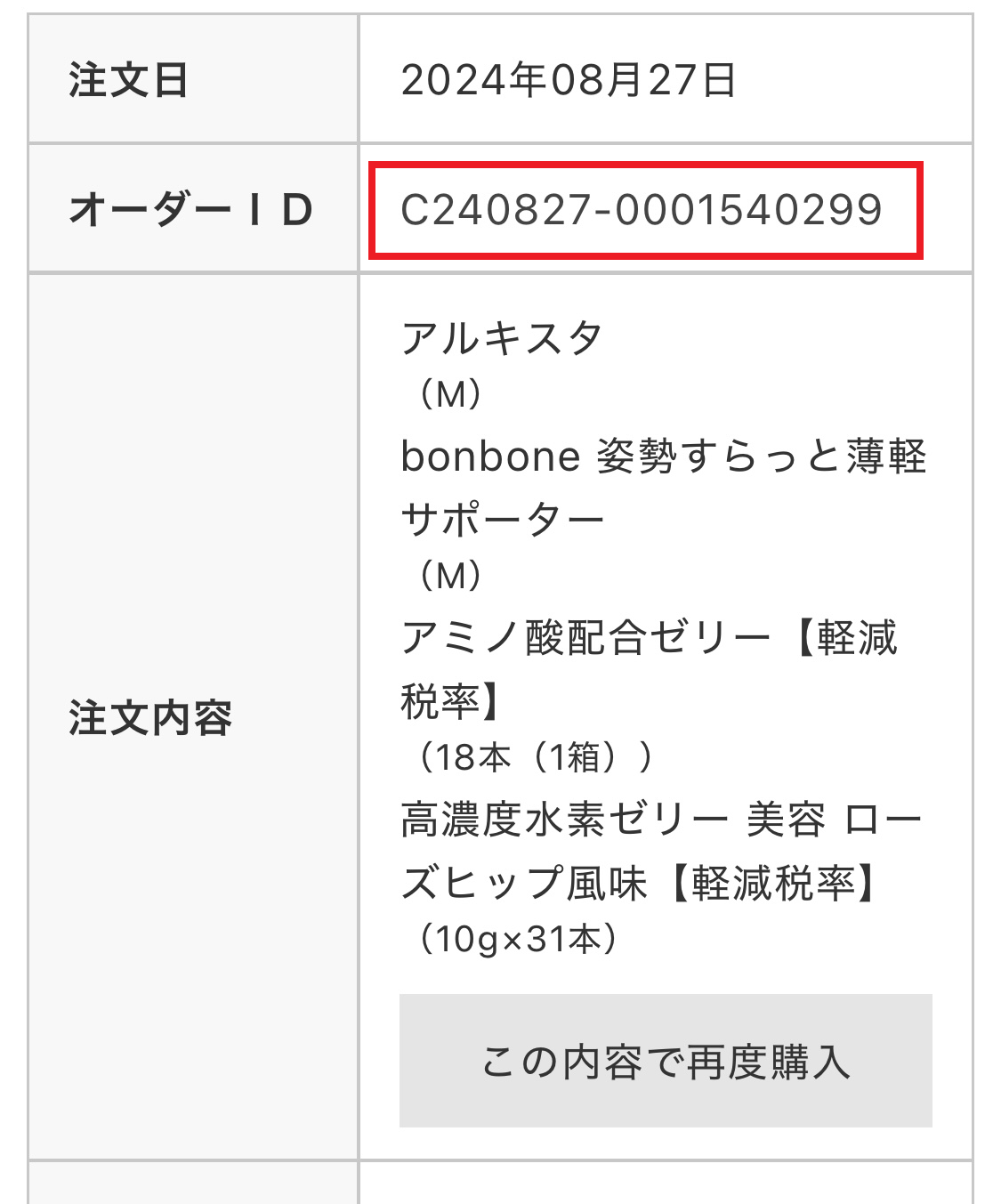Click the empty row below the order table
Viewport: 1001px width, 1204px height.
click(x=500, y=1184)
